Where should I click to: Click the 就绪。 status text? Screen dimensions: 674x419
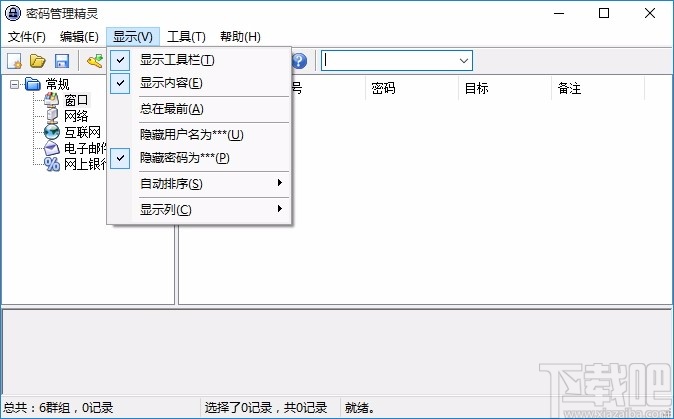(x=359, y=407)
